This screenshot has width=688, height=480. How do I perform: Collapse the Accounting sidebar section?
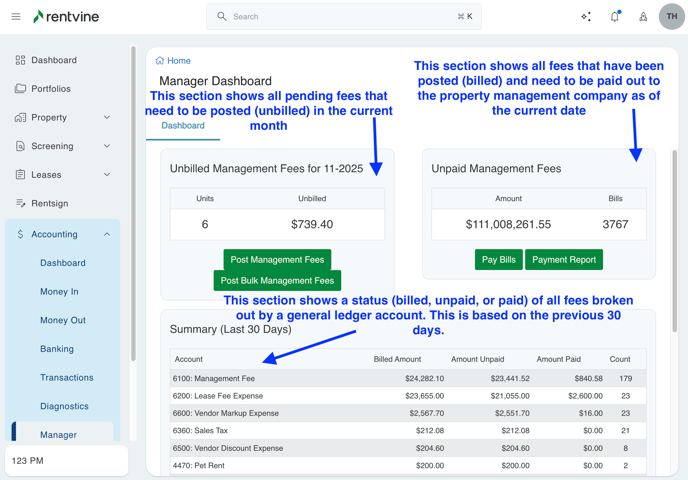(107, 234)
